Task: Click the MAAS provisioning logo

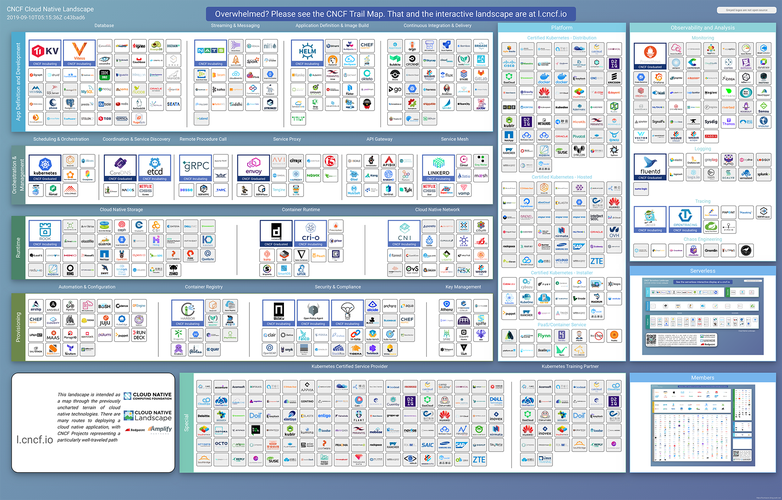Action: (x=53, y=335)
